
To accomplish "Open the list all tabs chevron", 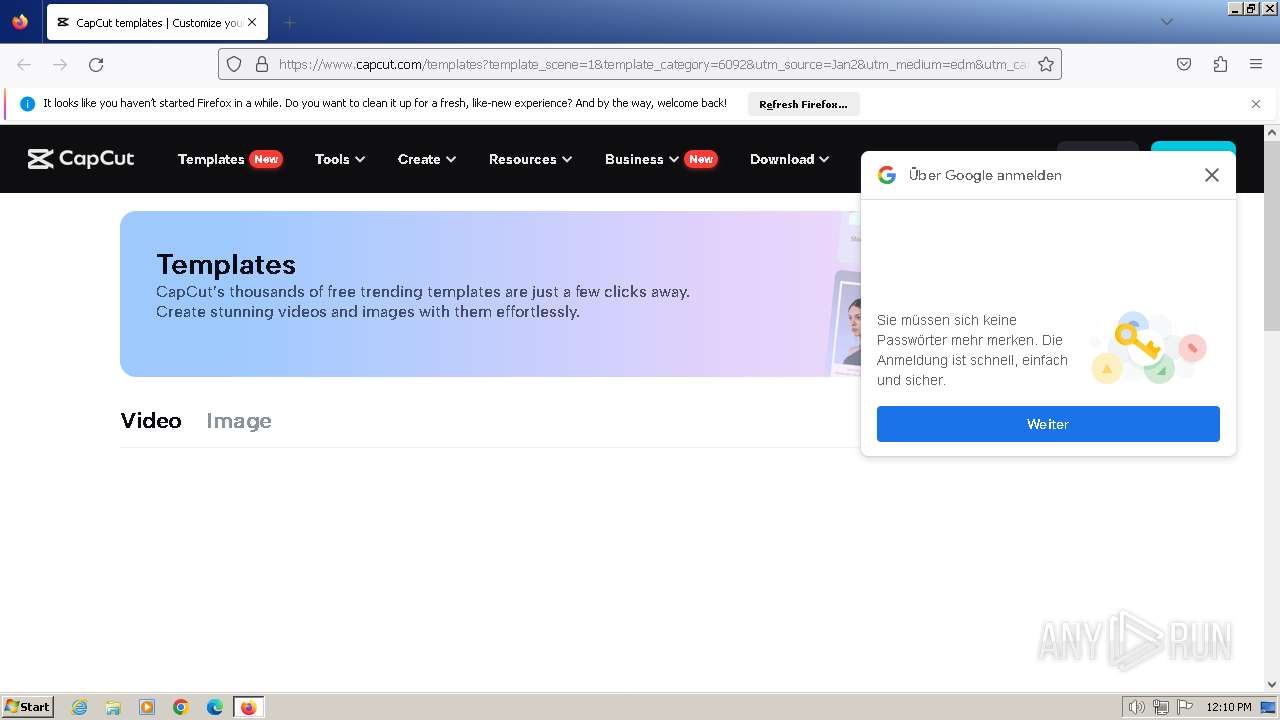I will point(1166,22).
